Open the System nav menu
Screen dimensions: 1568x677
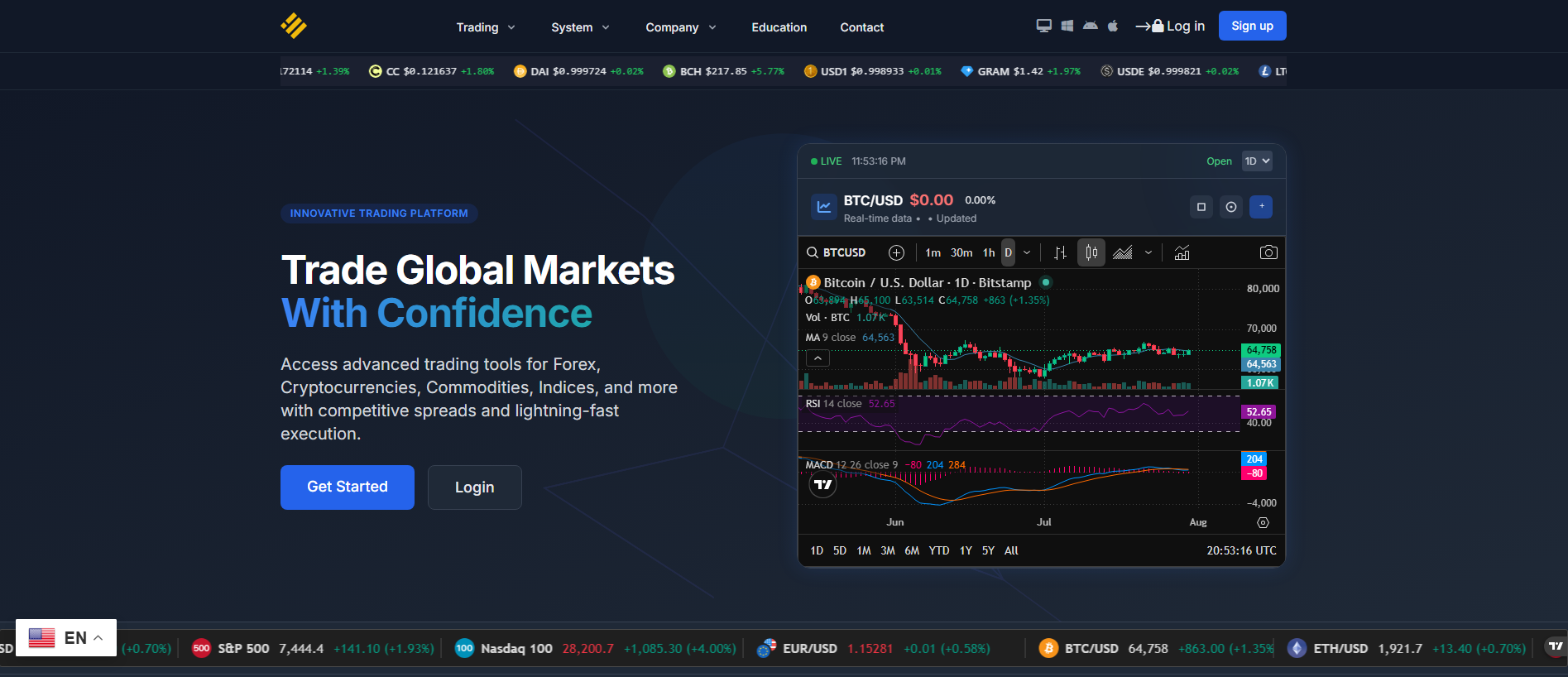581,27
